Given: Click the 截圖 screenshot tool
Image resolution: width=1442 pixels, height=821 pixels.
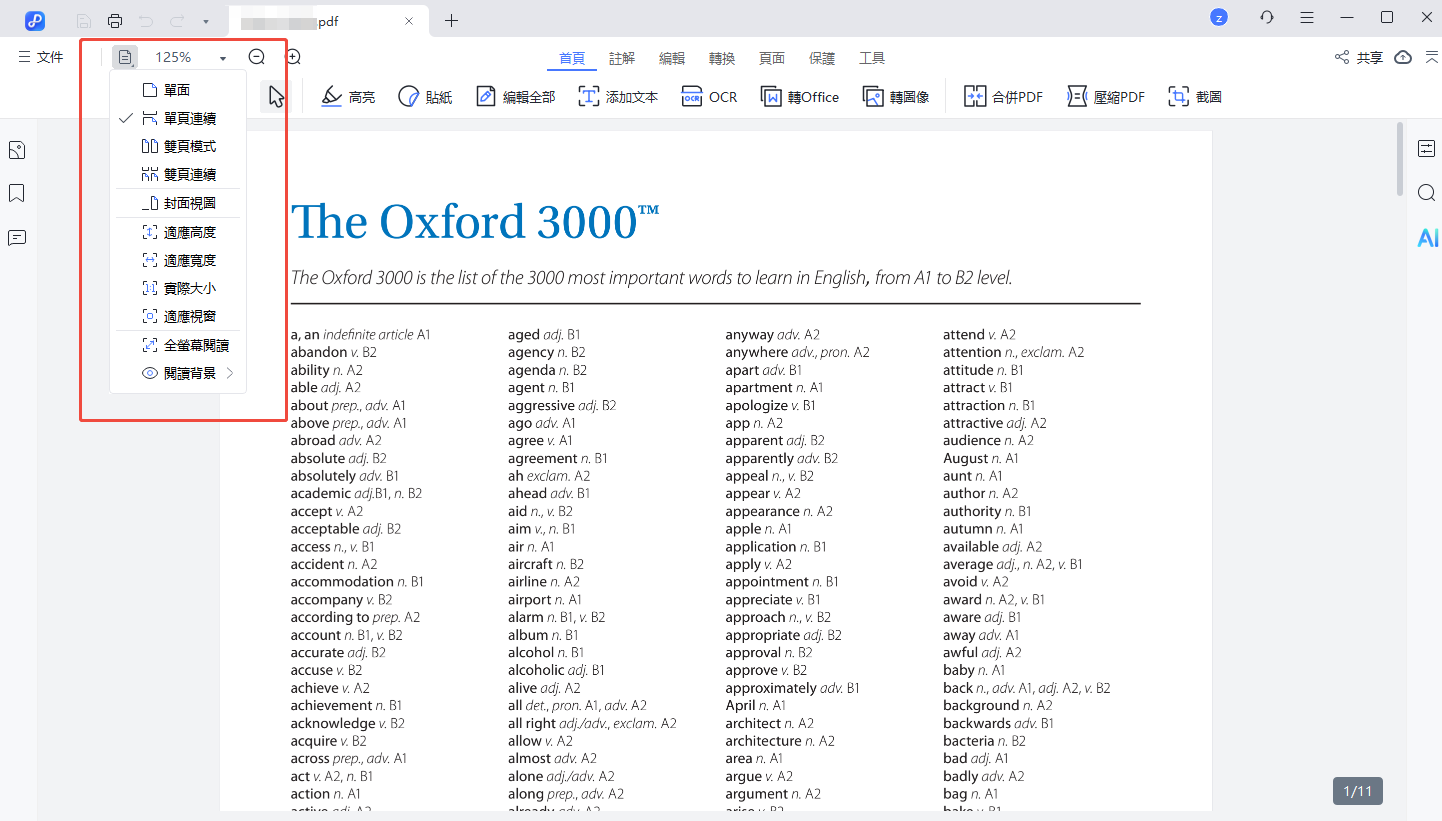Looking at the screenshot, I should (x=1195, y=97).
